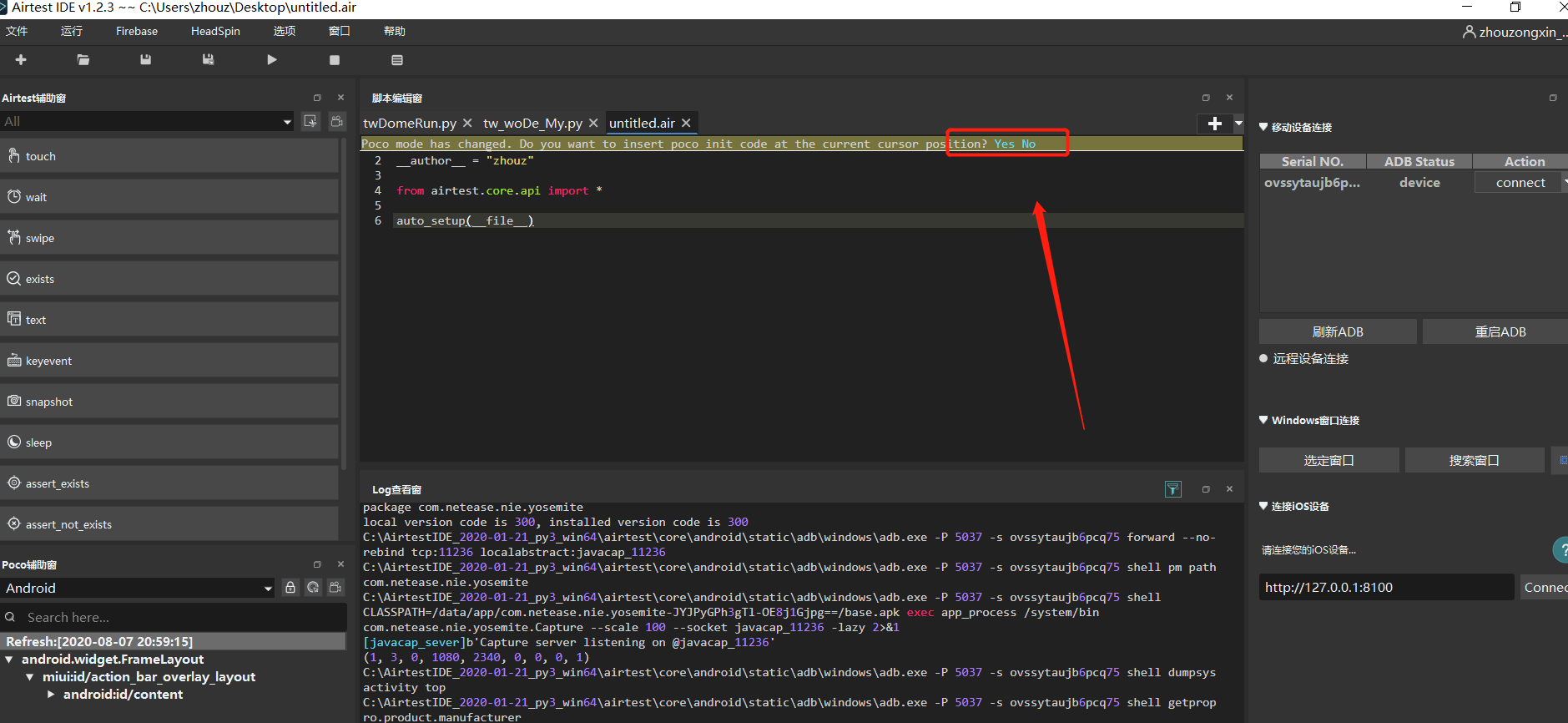This screenshot has width=1568, height=723.
Task: Stop script execution with the stop button
Action: [335, 60]
